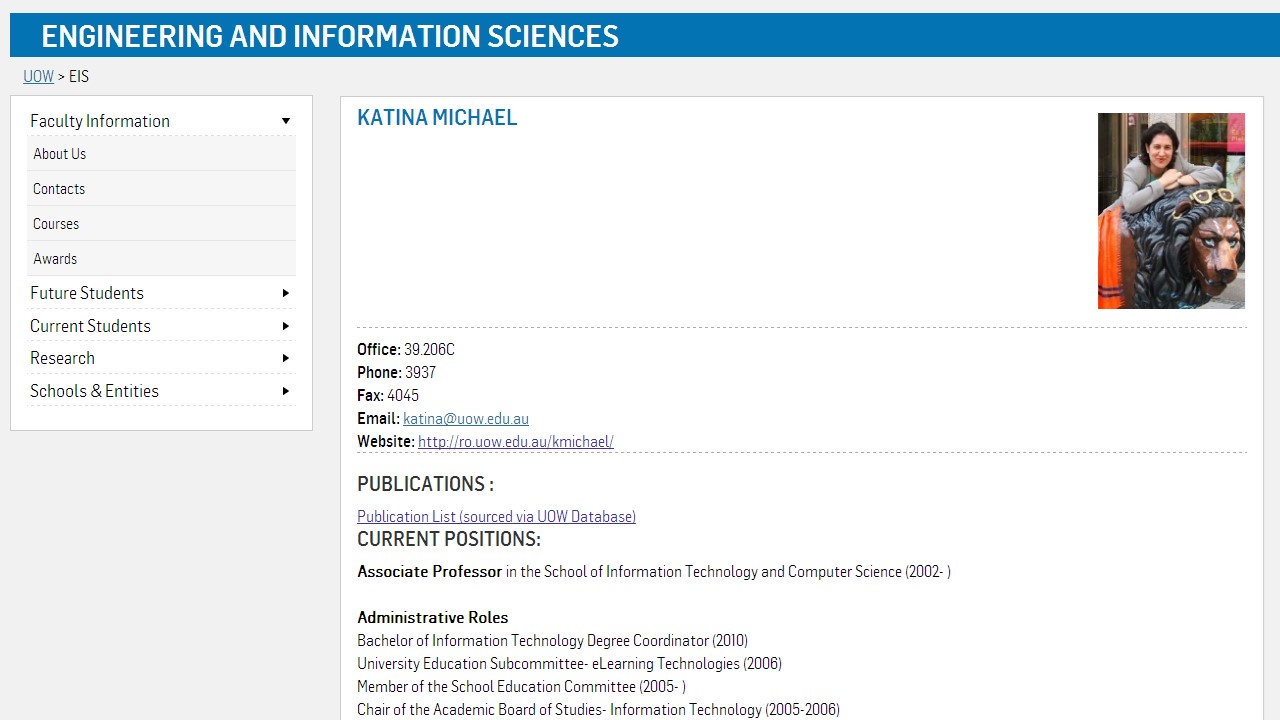The width and height of the screenshot is (1280, 720).
Task: Click the Phone 3937 text
Action: pos(397,373)
